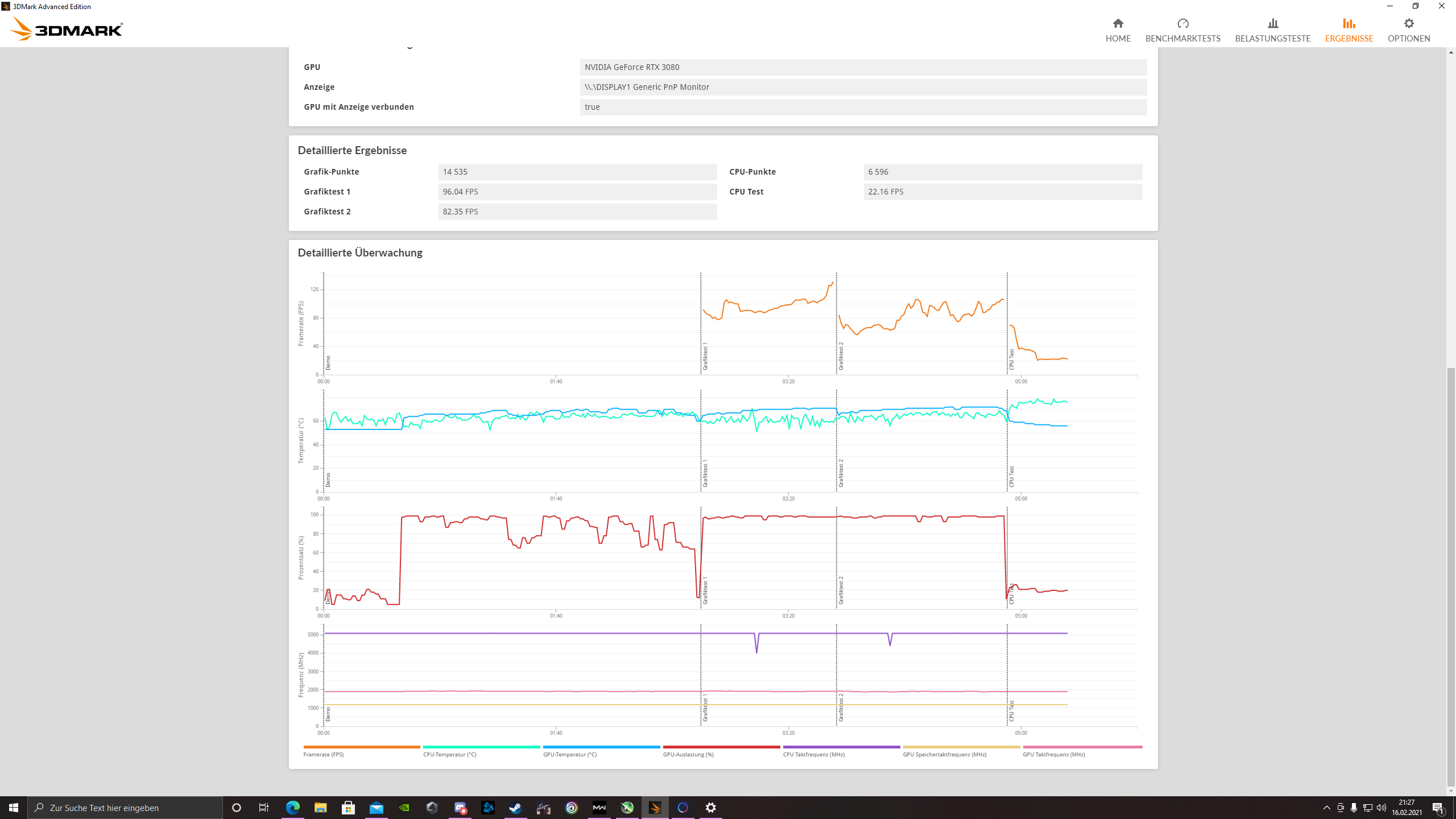Viewport: 1456px width, 819px height.
Task: Open the Optionen gear icon
Action: pos(1408,23)
